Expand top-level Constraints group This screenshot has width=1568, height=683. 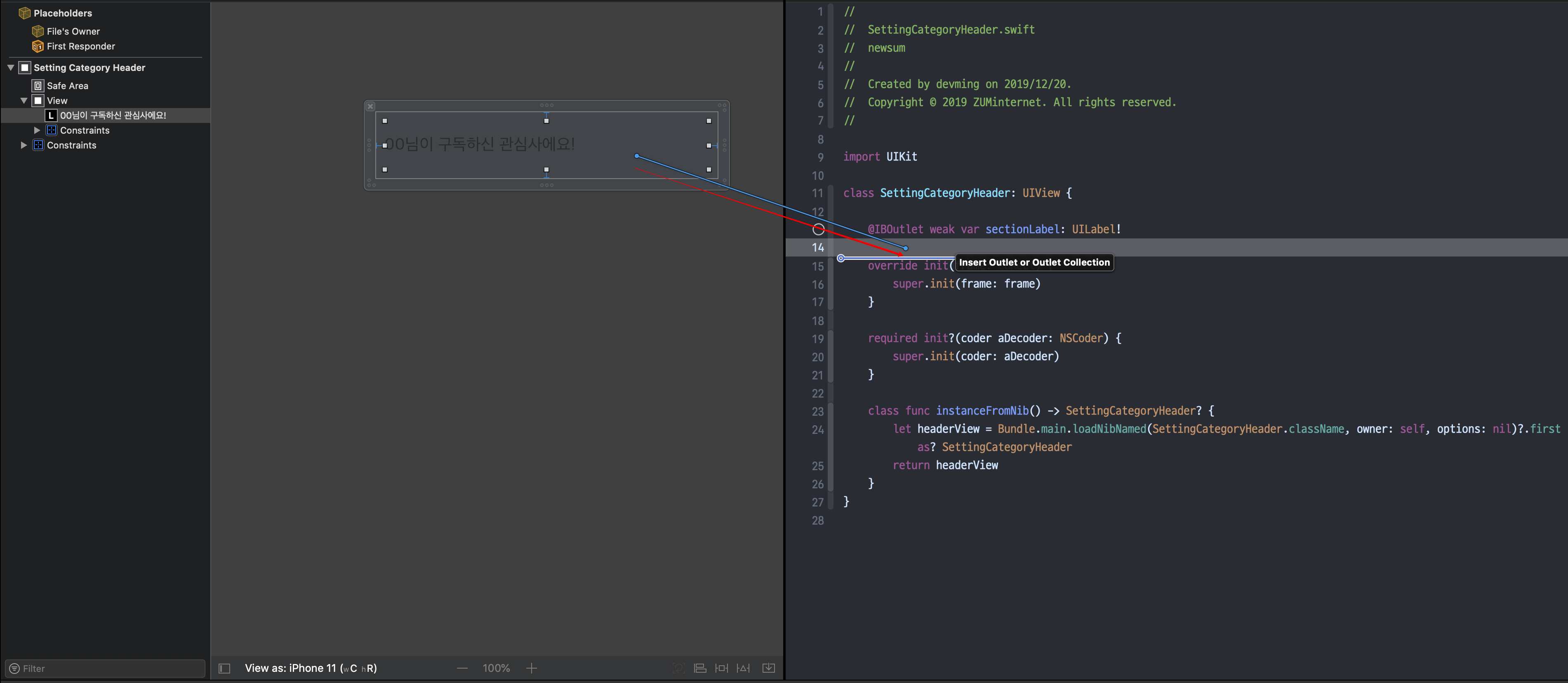(x=24, y=145)
